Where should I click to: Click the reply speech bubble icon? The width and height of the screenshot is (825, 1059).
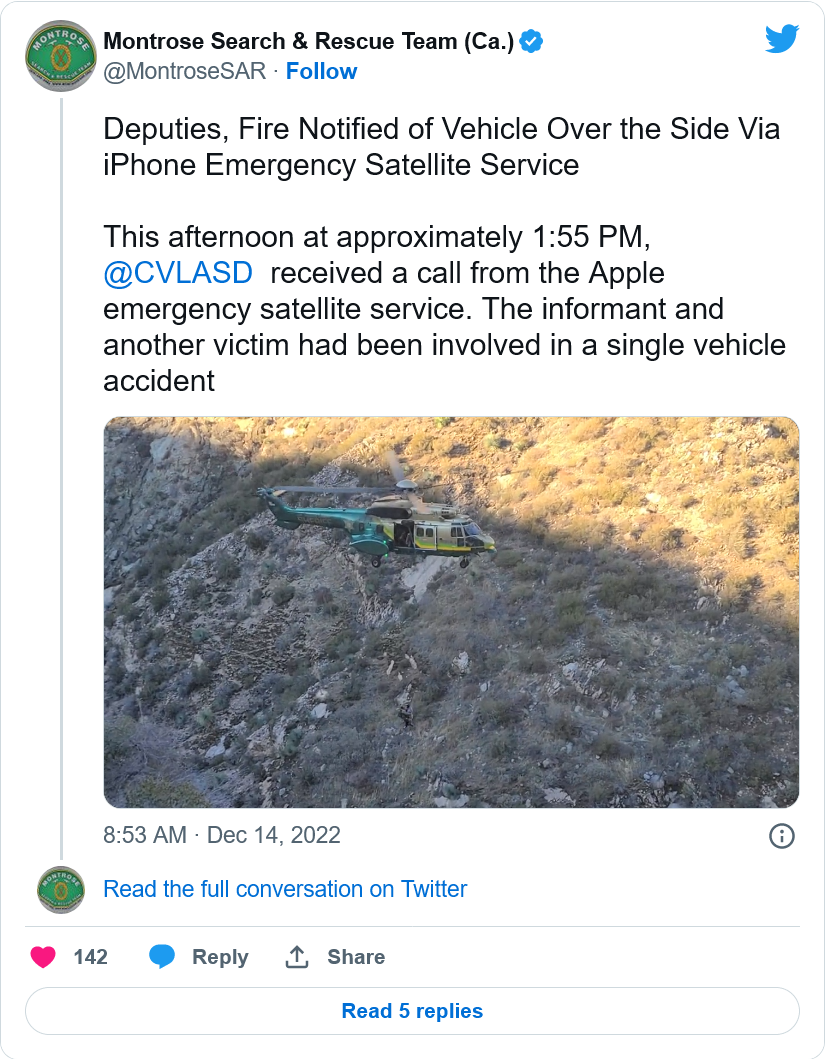pos(162,957)
